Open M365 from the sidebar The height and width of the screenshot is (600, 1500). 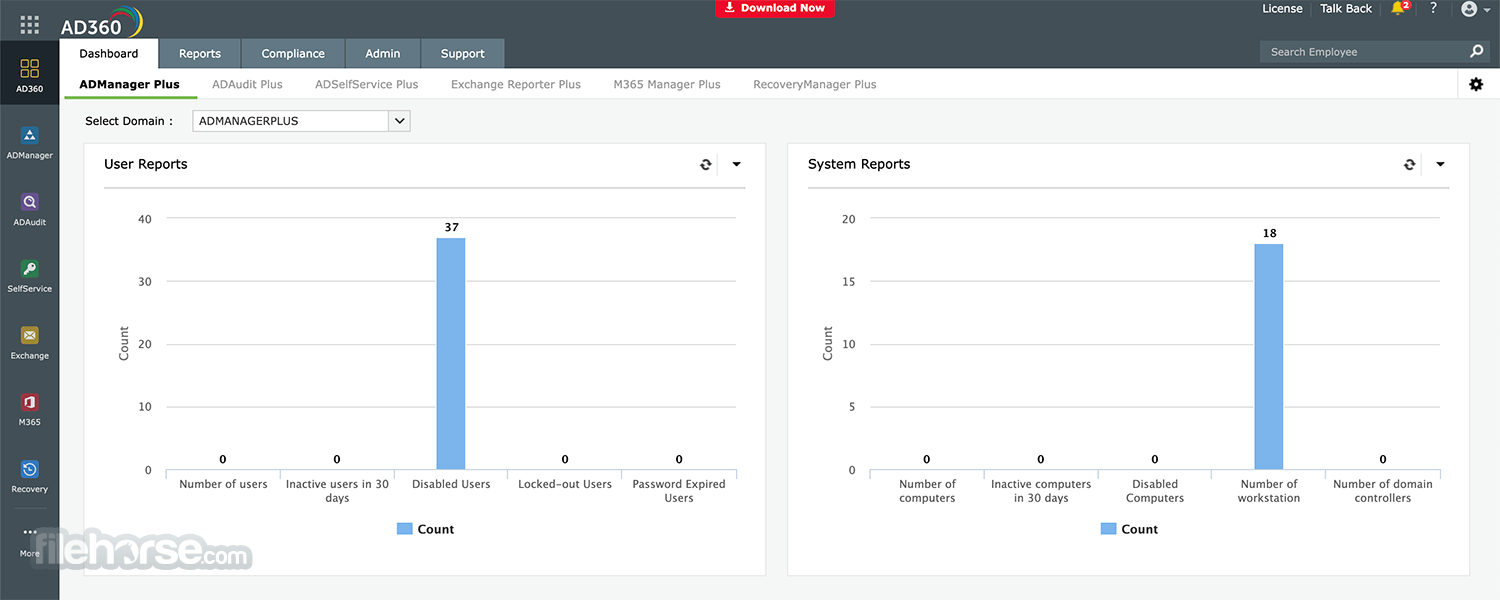pyautogui.click(x=30, y=410)
